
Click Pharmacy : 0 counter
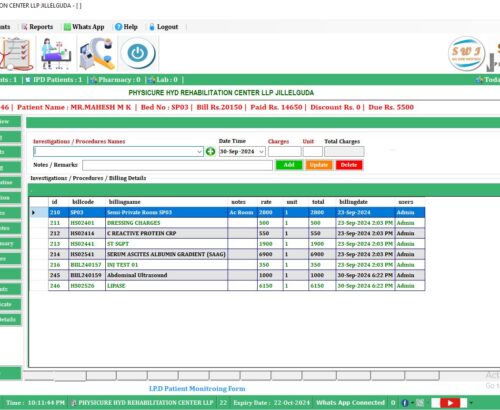point(115,80)
